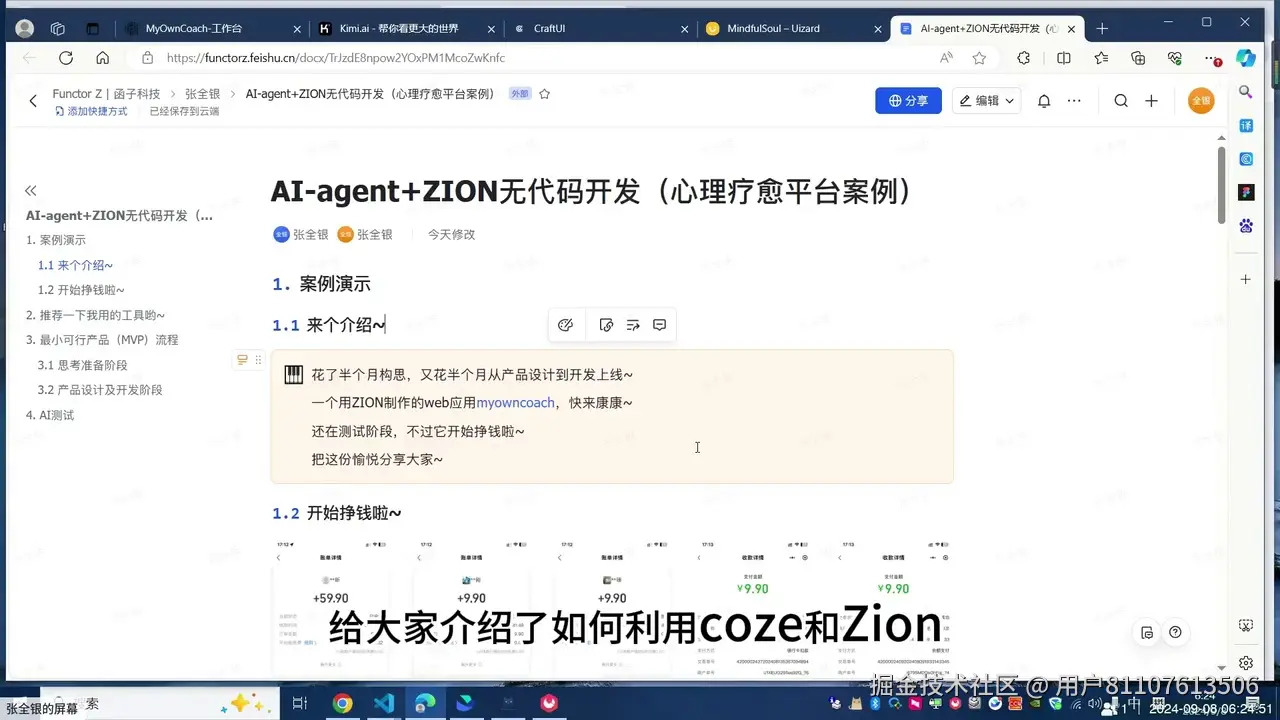Open Chrome from Windows taskbar
This screenshot has width=1280, height=720.
[x=342, y=703]
